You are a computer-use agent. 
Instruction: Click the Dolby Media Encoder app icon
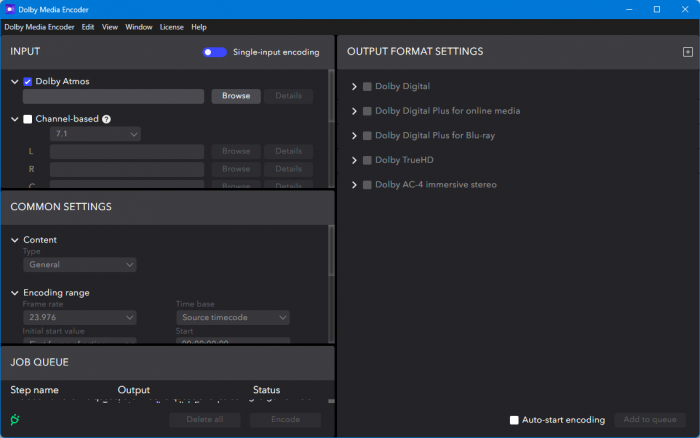coord(9,9)
